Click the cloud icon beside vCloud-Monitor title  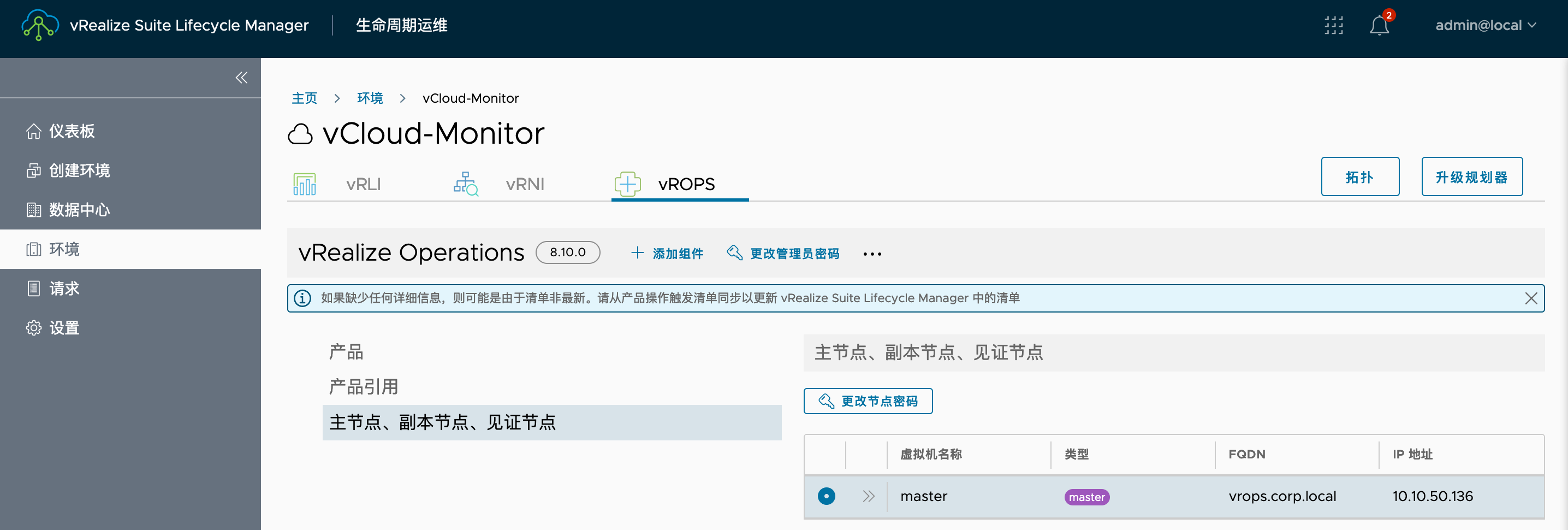300,134
